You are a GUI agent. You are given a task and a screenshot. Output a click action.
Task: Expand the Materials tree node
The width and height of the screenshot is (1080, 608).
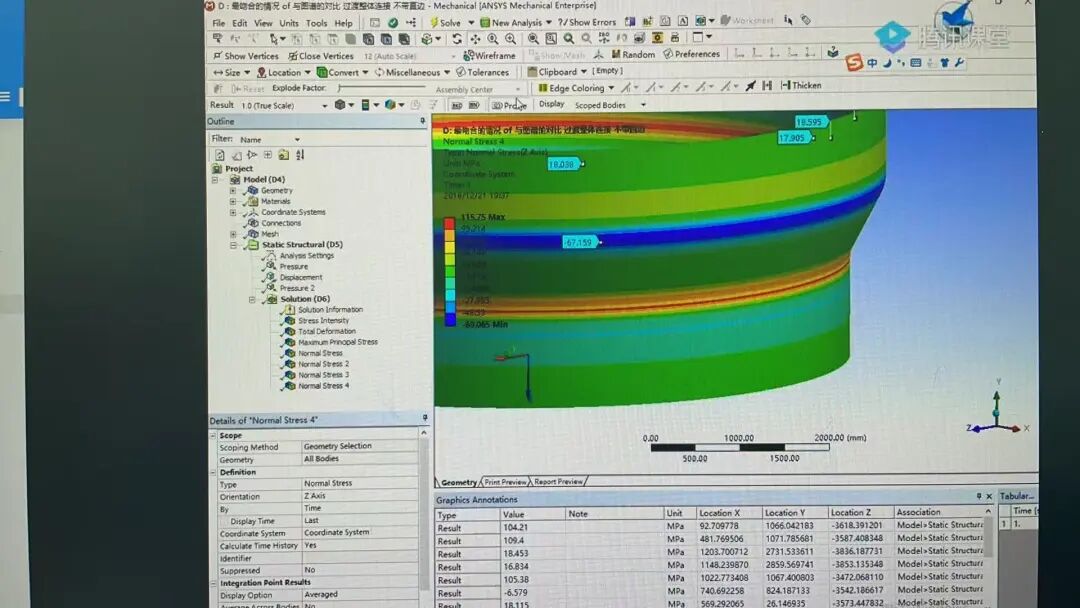[233, 202]
